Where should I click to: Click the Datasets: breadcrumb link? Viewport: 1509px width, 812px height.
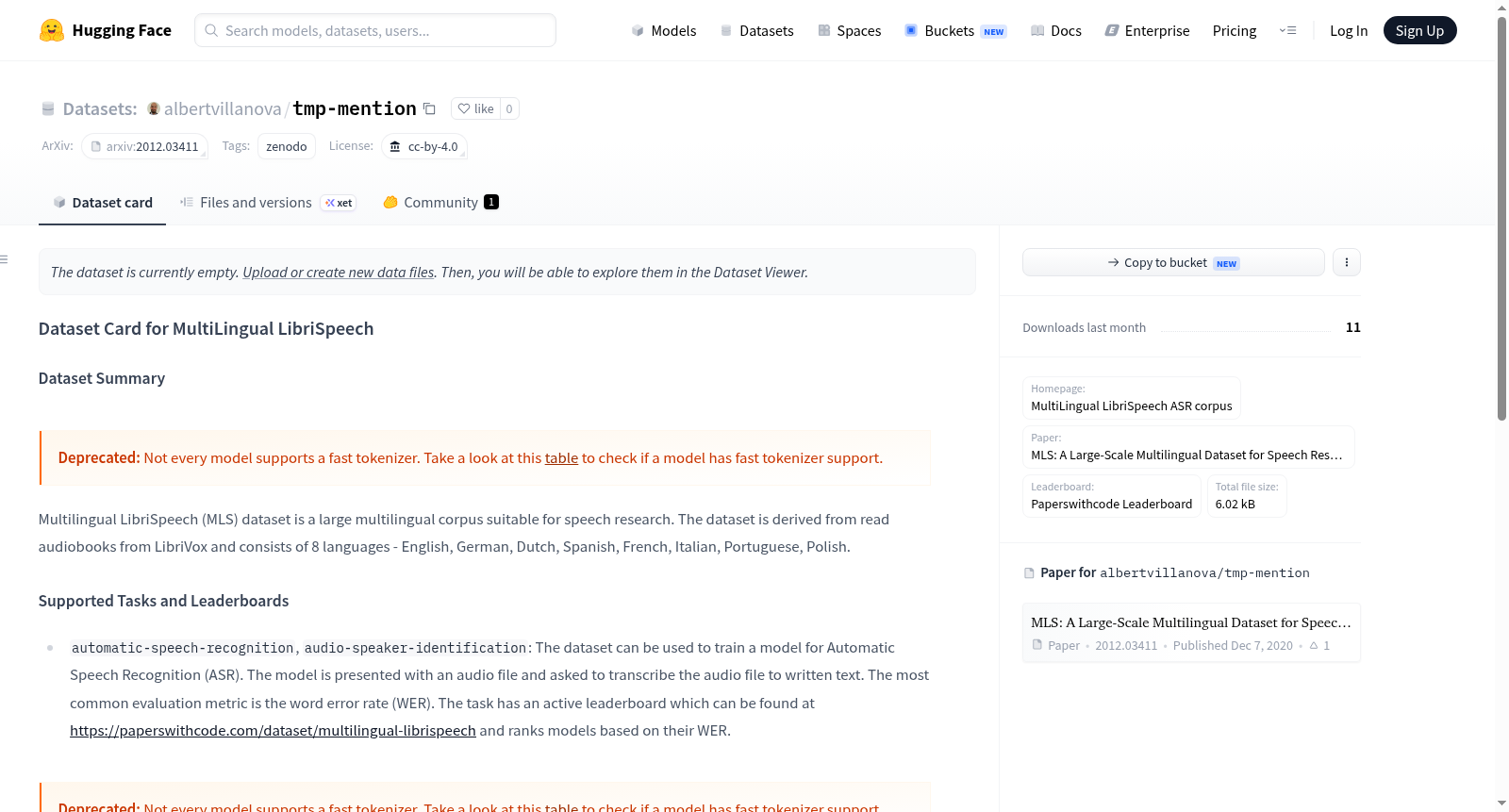click(x=100, y=108)
